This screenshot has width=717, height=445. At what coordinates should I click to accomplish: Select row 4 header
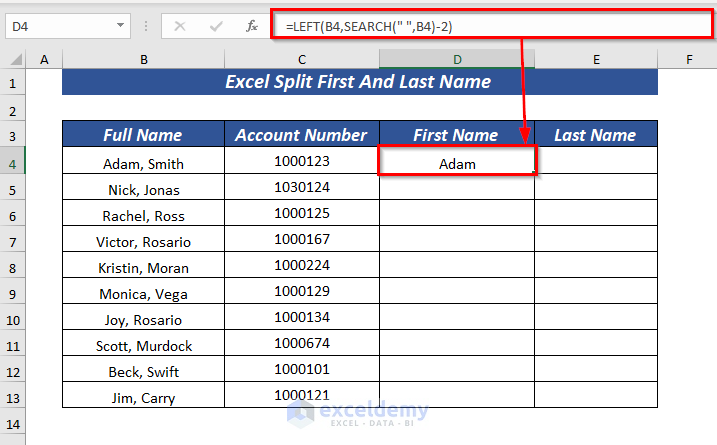(14, 161)
